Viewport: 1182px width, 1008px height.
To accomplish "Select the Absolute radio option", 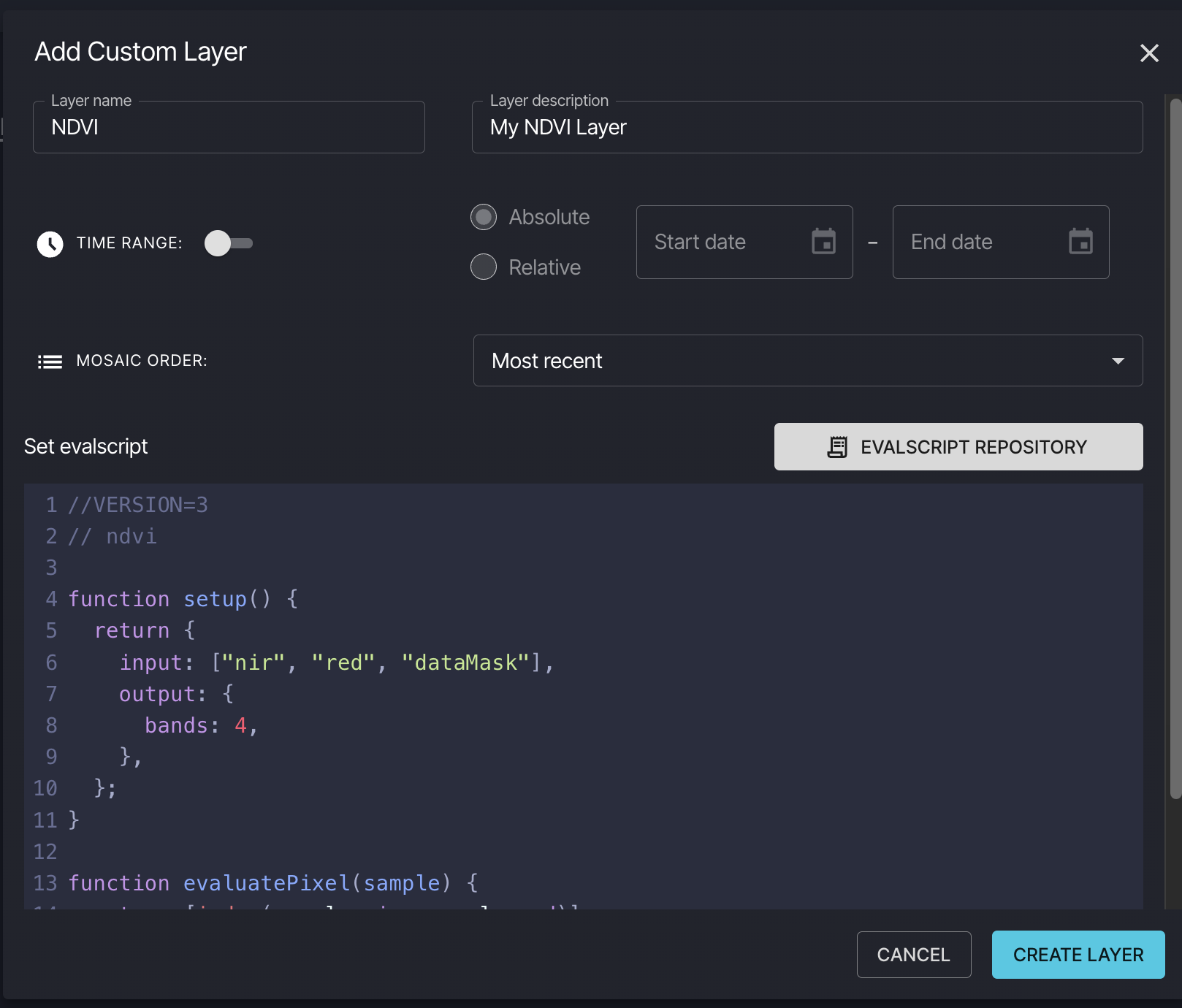I will [x=484, y=217].
